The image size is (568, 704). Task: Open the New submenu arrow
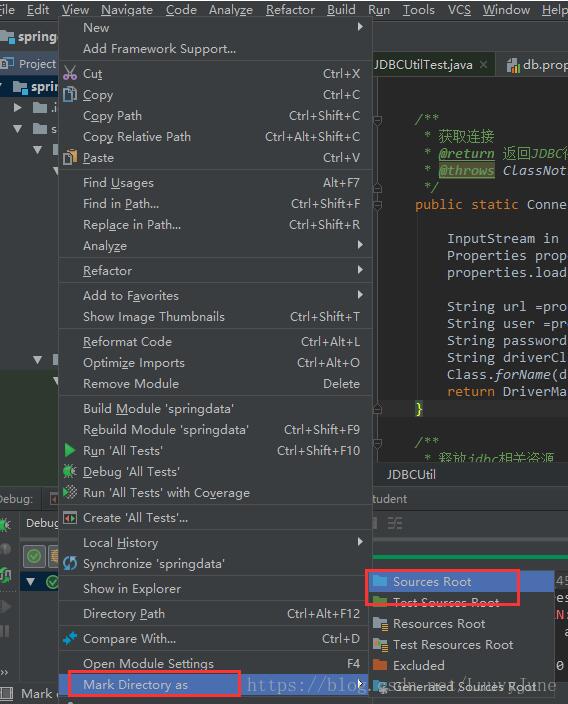[360, 27]
